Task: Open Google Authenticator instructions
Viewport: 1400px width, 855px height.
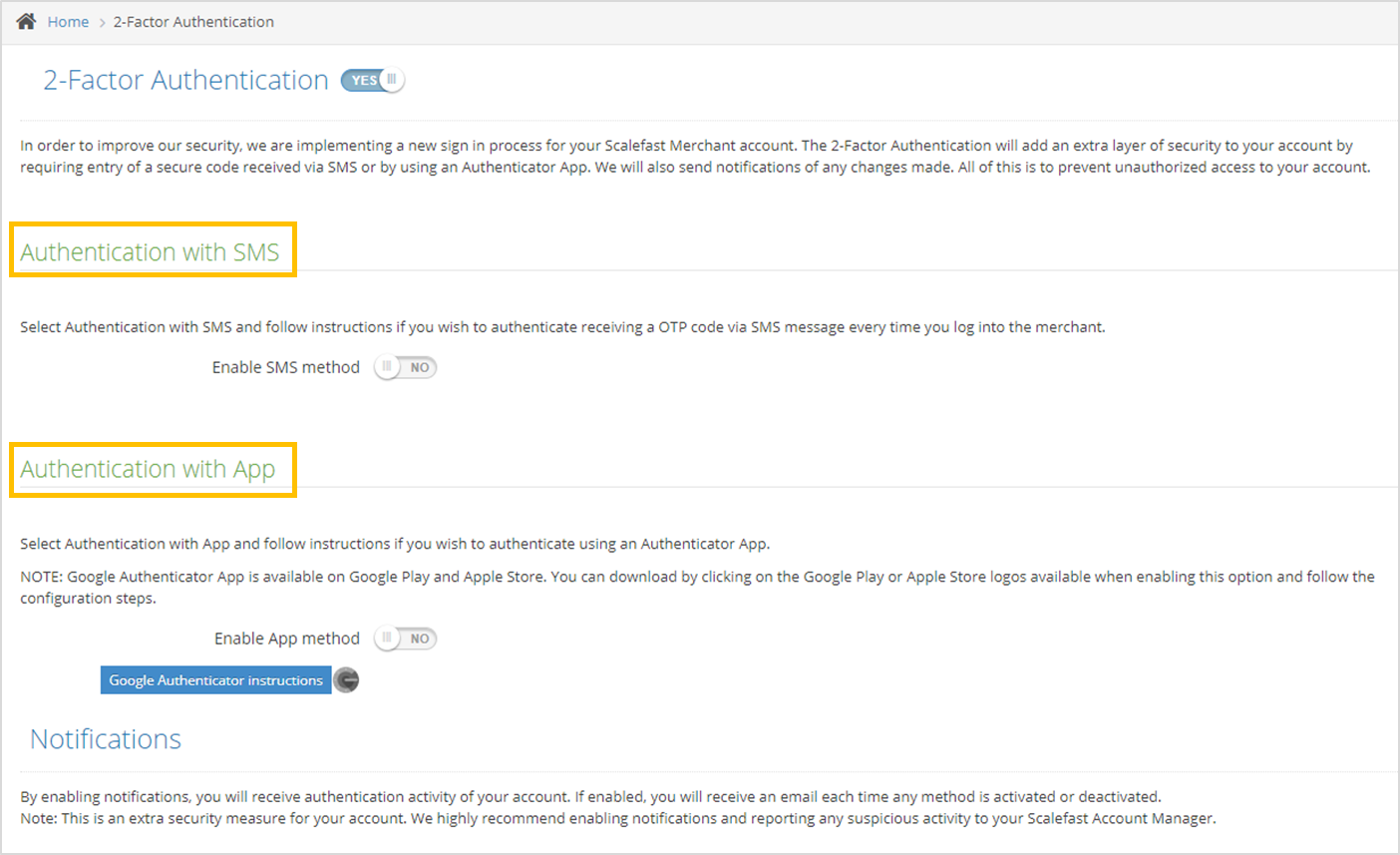Action: click(215, 680)
